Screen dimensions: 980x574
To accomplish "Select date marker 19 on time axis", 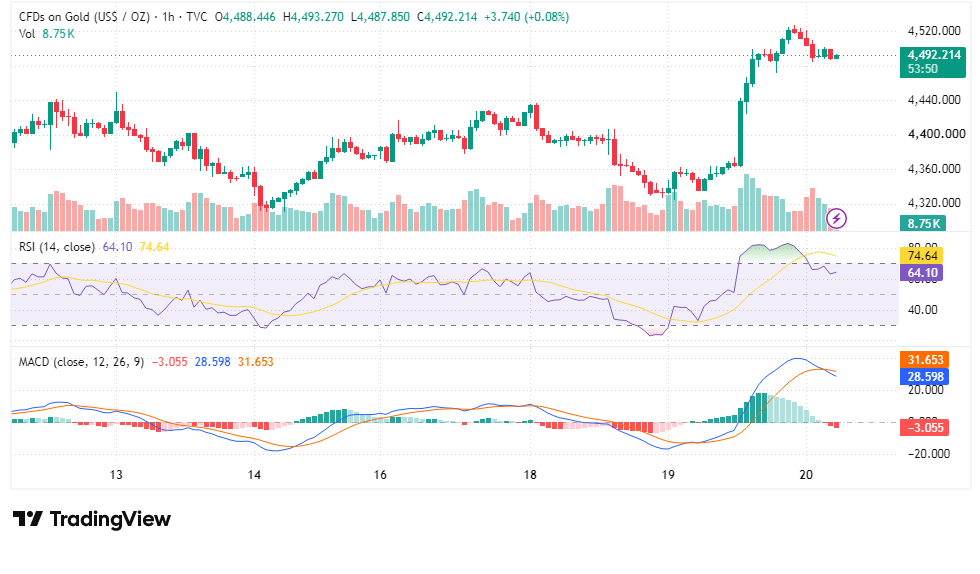I will point(668,475).
